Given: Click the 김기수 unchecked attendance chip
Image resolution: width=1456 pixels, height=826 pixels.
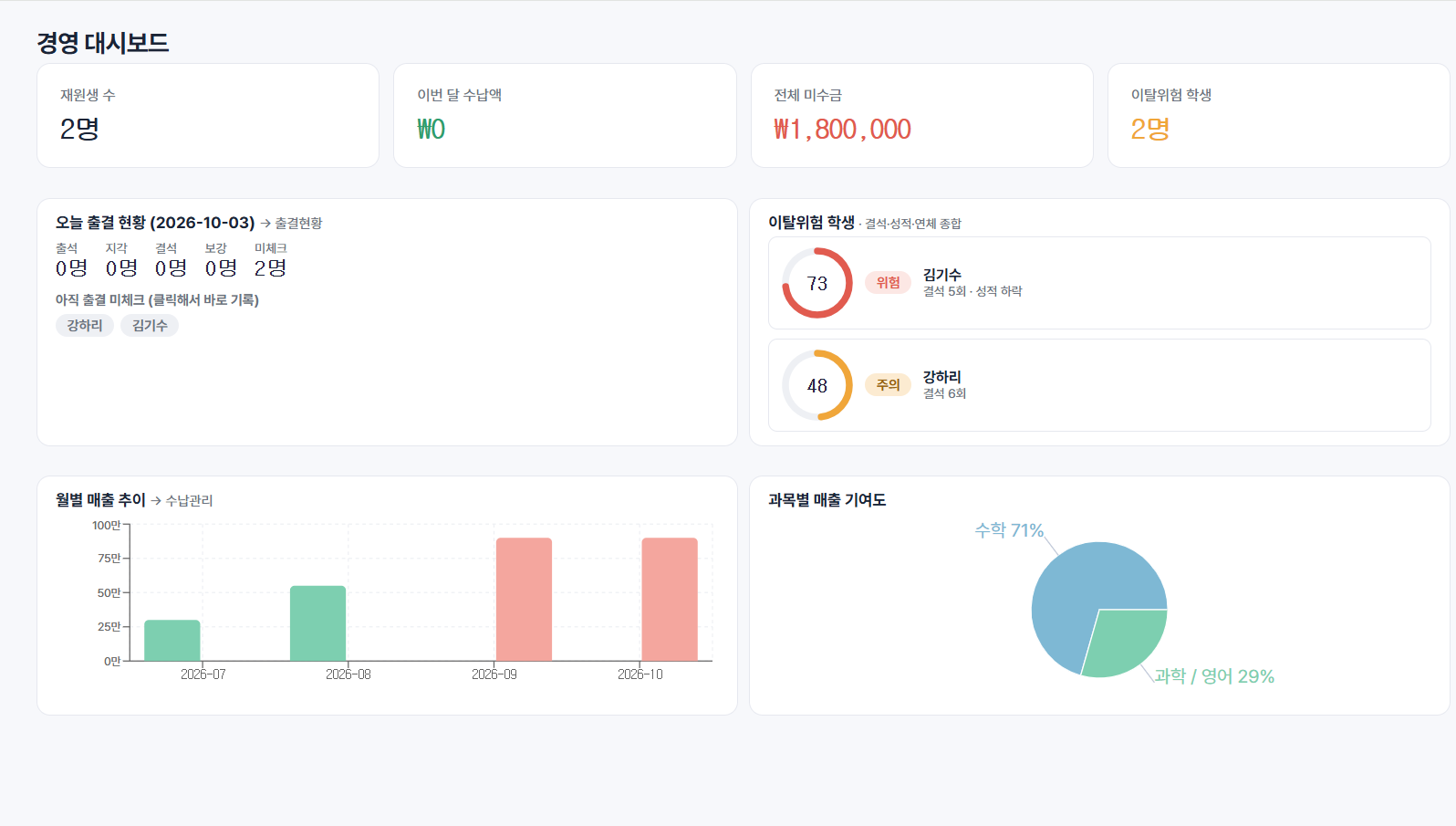Looking at the screenshot, I should (x=150, y=326).
